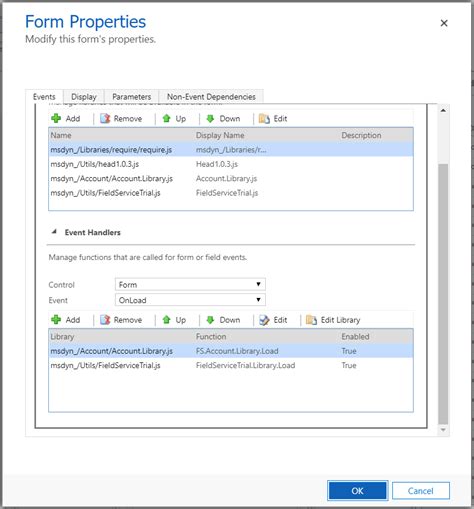Click Account.Library.js display name cell
474x509 pixels.
point(226,178)
